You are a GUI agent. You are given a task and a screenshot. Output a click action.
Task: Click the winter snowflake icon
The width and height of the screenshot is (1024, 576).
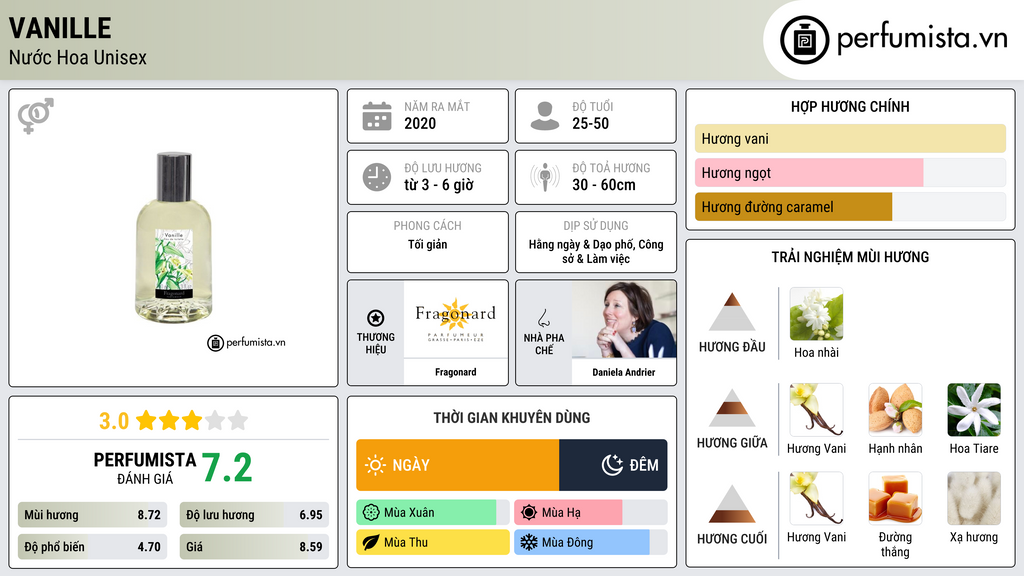coord(529,542)
